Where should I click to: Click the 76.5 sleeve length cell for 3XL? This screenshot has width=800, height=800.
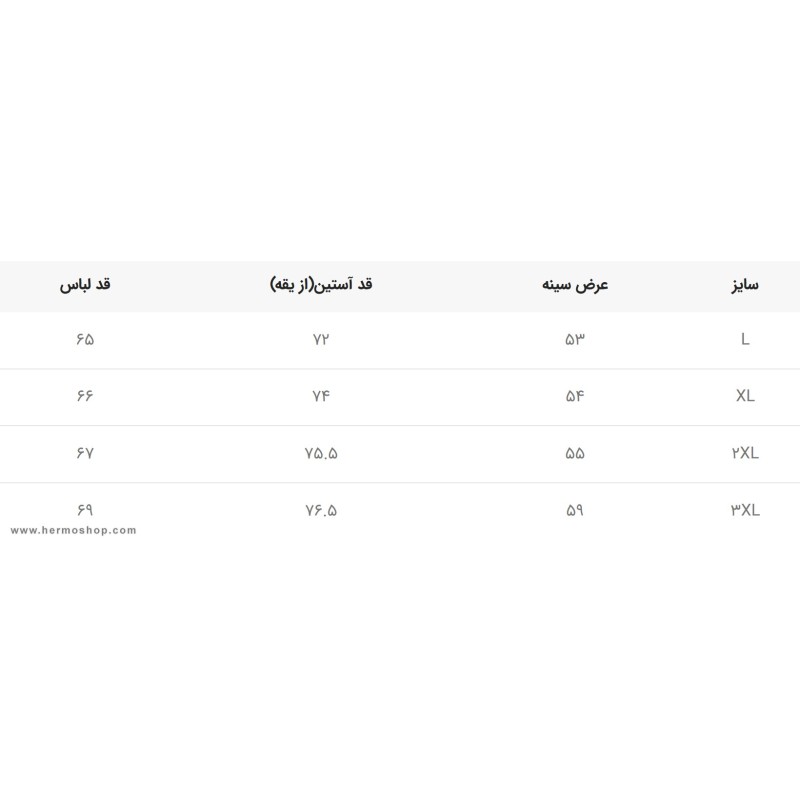coord(321,510)
